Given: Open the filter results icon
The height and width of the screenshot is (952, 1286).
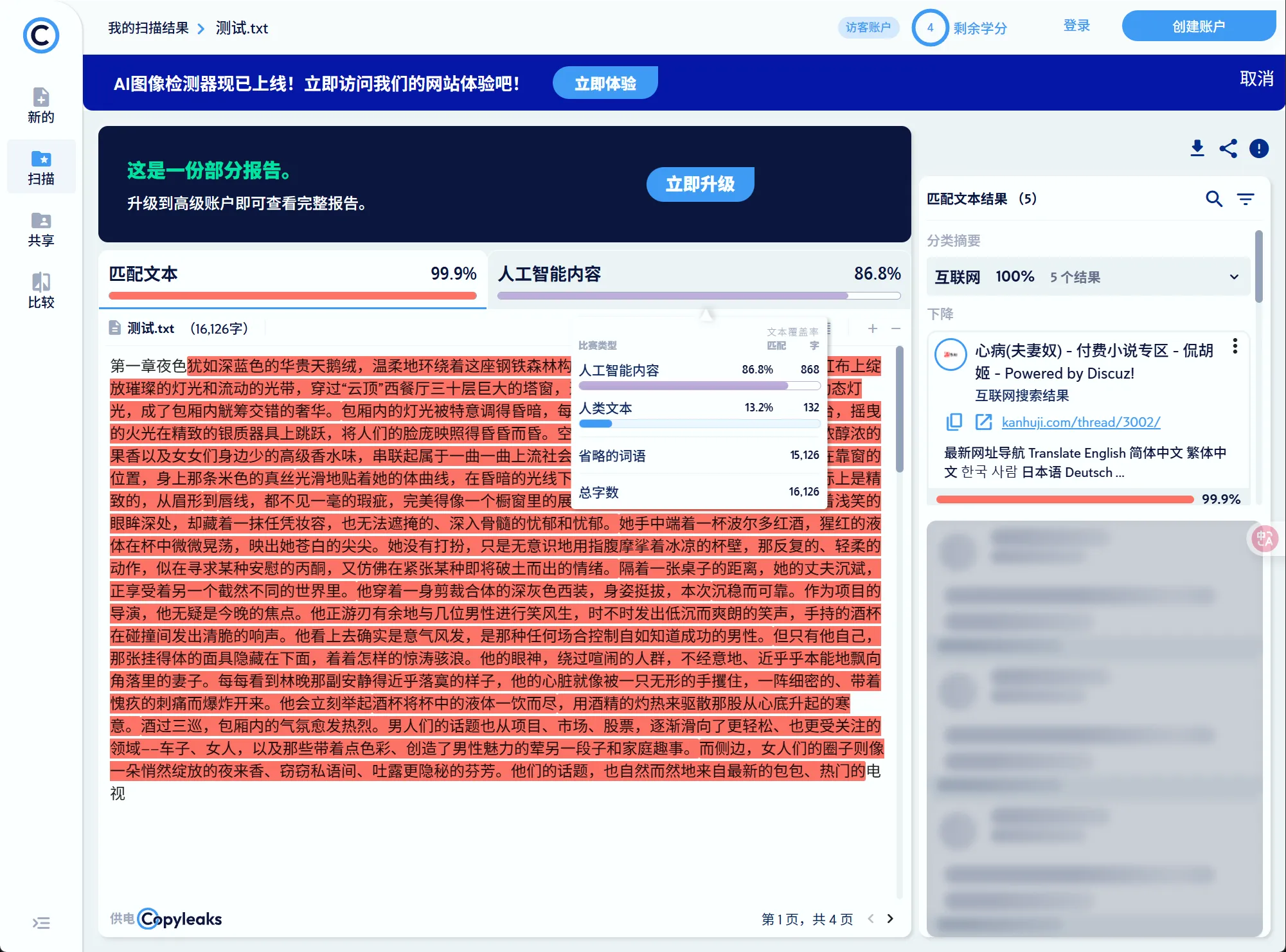Looking at the screenshot, I should pyautogui.click(x=1246, y=199).
